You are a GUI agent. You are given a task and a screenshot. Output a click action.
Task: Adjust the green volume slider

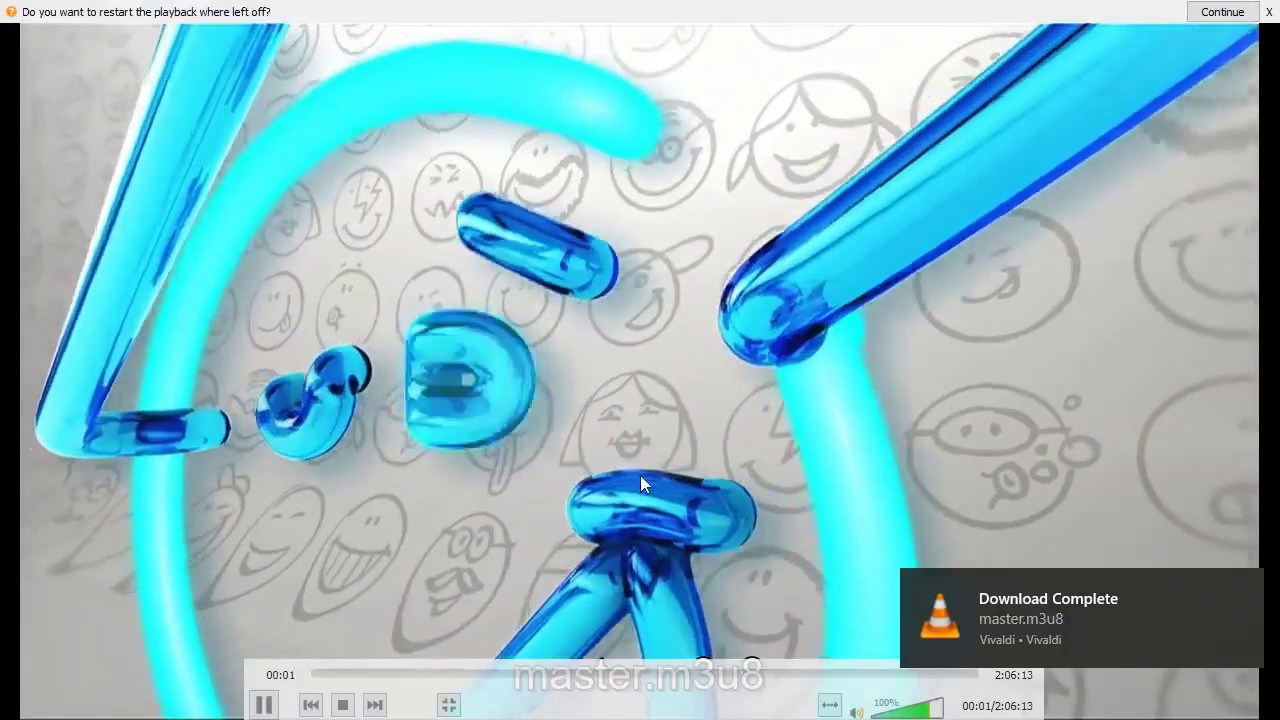[x=907, y=708]
